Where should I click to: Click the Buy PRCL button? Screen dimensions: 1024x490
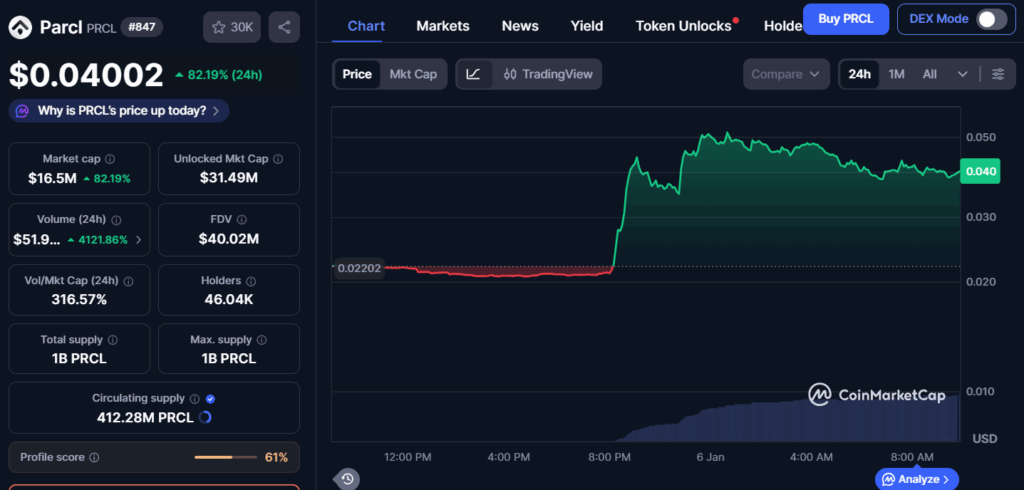click(x=846, y=19)
